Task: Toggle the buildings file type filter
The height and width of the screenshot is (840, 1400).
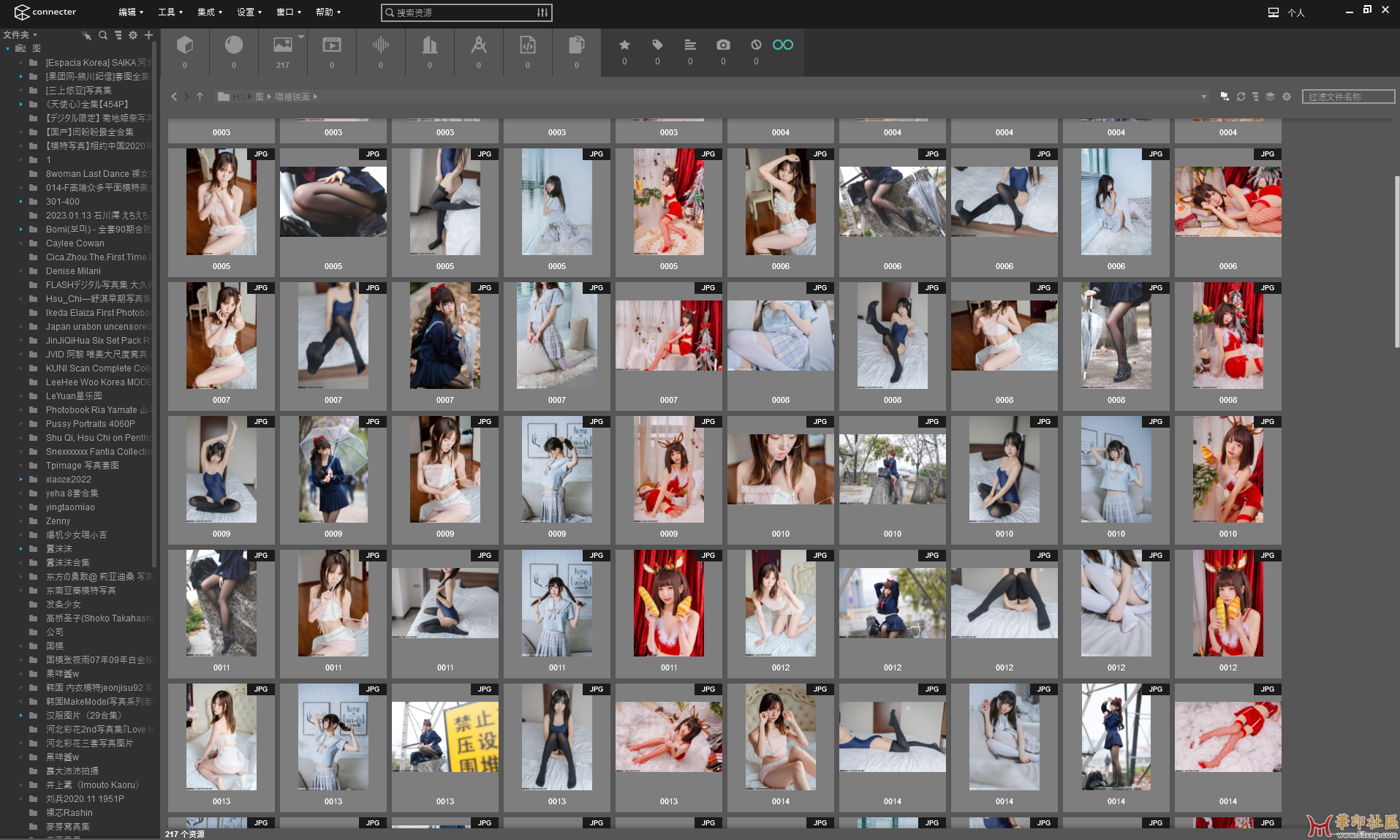Action: coord(430,45)
